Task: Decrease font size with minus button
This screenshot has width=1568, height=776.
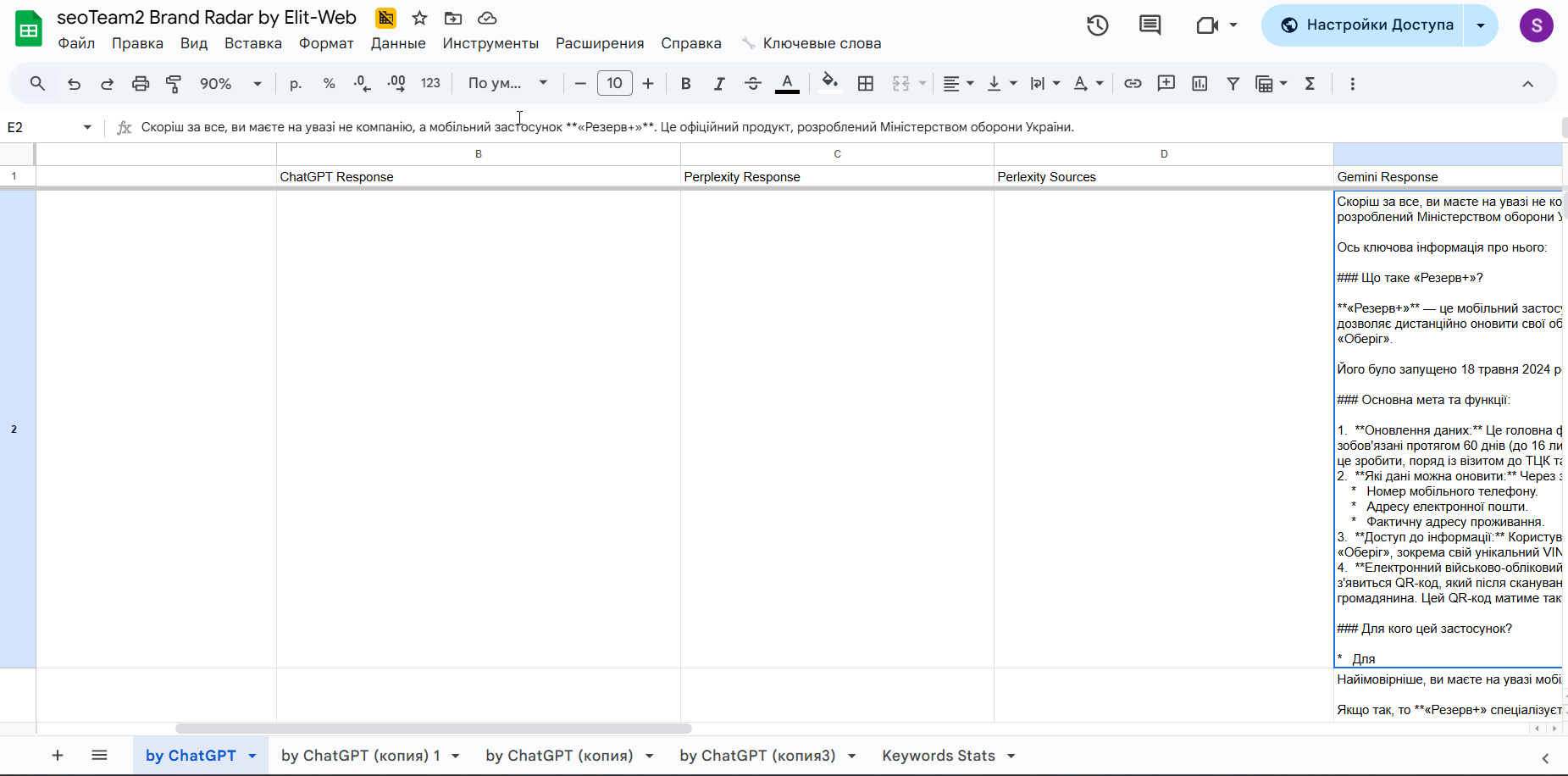Action: click(x=580, y=84)
